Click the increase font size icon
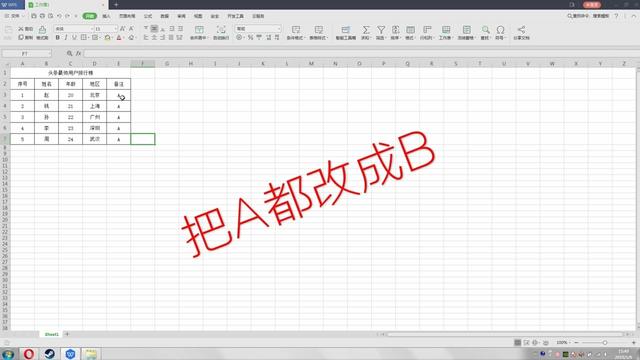 pyautogui.click(x=123, y=29)
